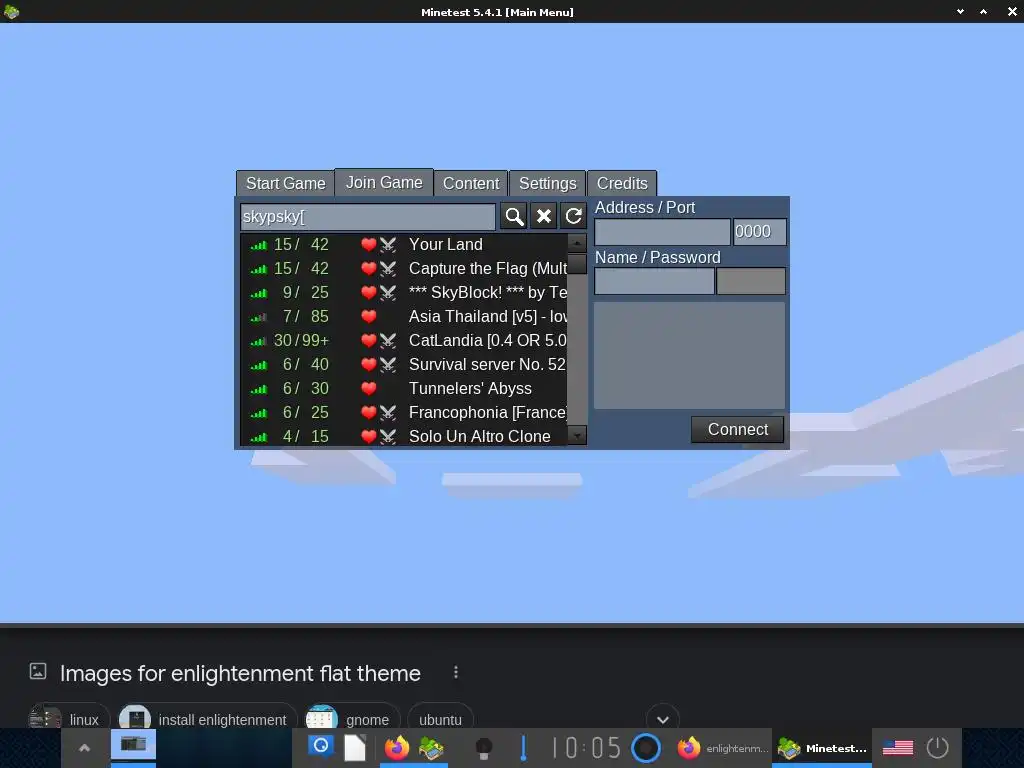Launch Firefox from the taskbar launcher
The image size is (1024, 768).
point(396,748)
